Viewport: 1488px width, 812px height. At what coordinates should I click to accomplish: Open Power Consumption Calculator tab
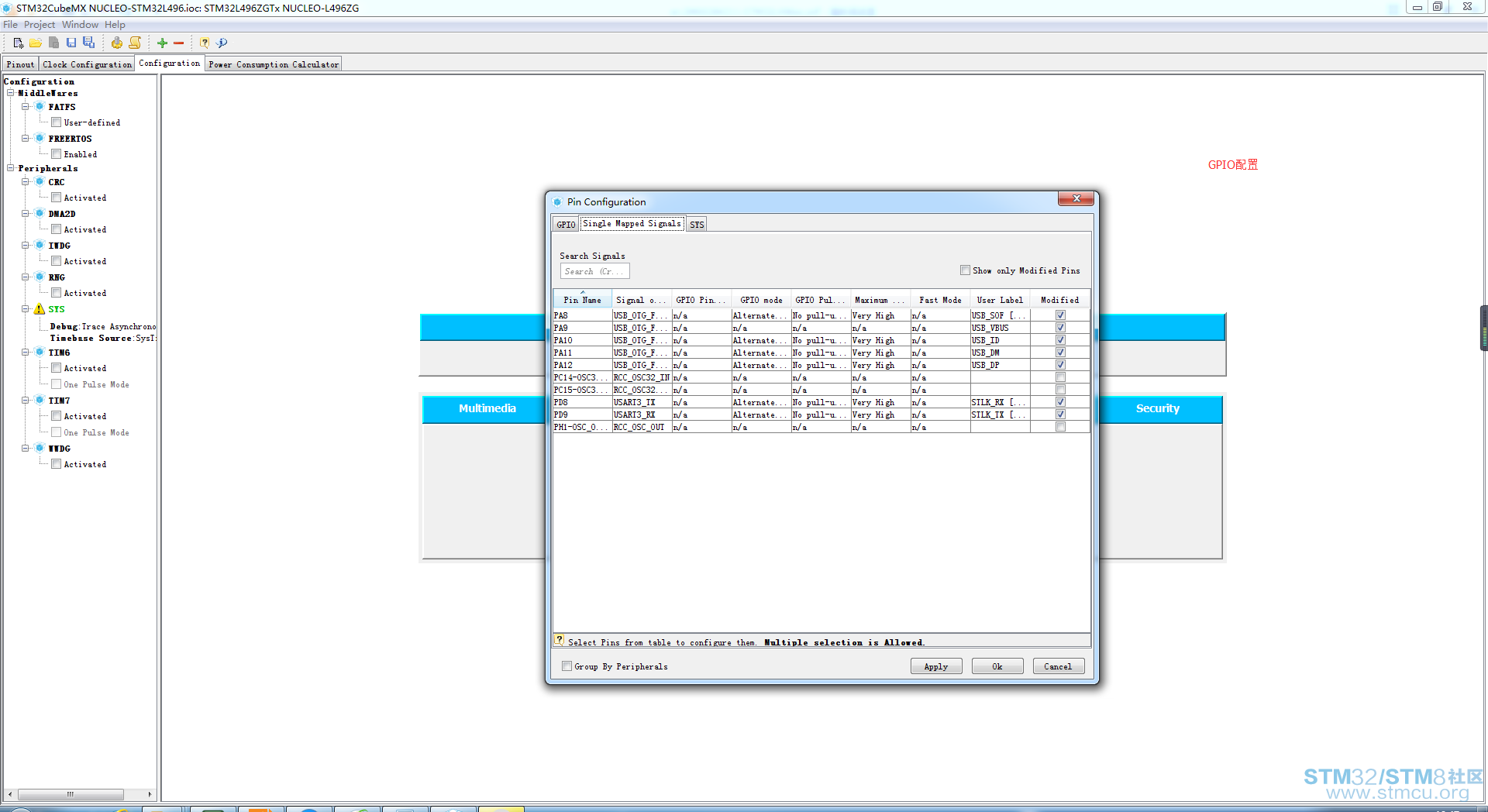274,64
